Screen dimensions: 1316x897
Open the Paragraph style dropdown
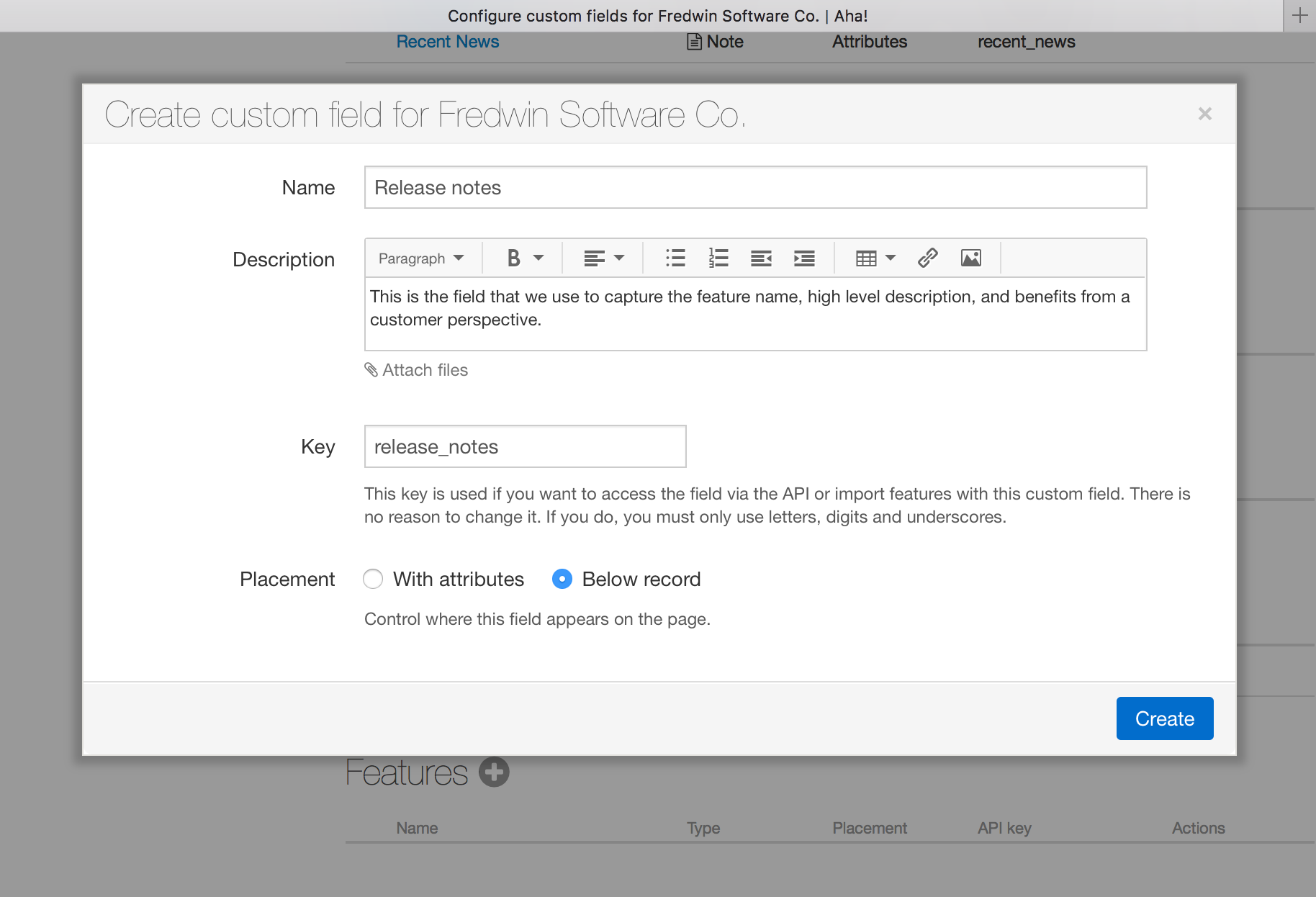[421, 258]
